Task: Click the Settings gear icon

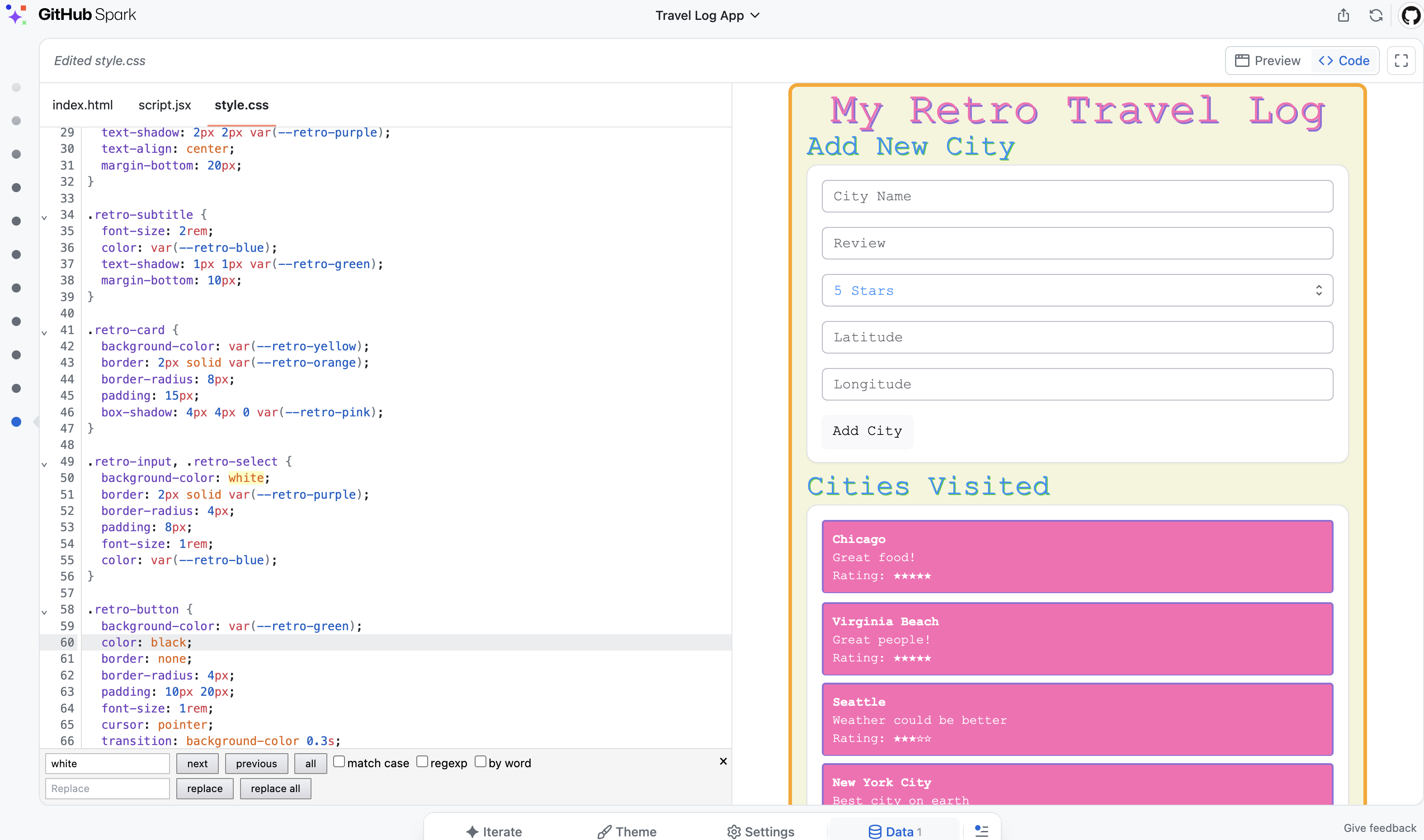Action: [x=734, y=831]
